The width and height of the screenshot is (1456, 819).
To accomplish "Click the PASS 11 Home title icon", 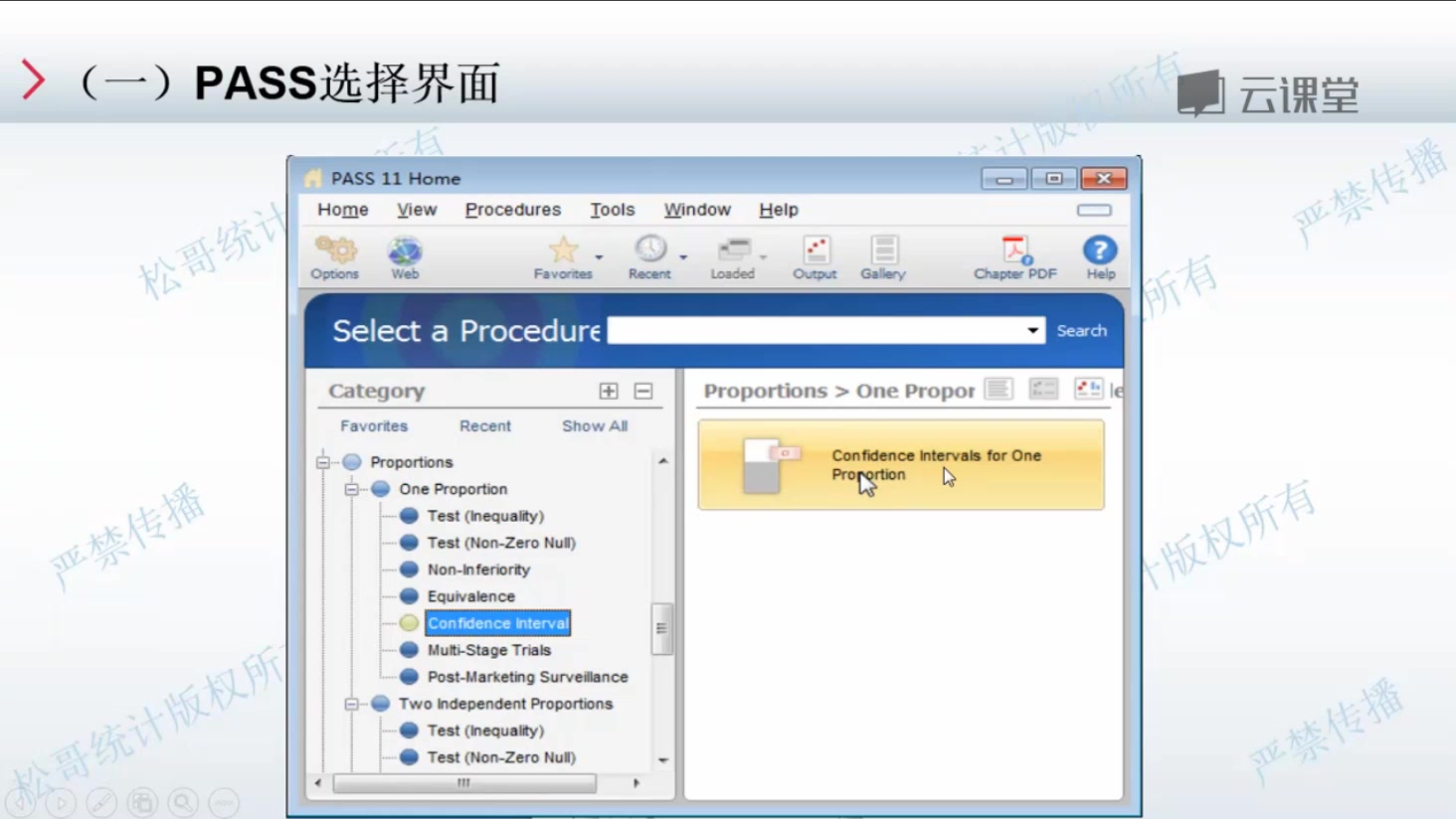I will (x=313, y=178).
